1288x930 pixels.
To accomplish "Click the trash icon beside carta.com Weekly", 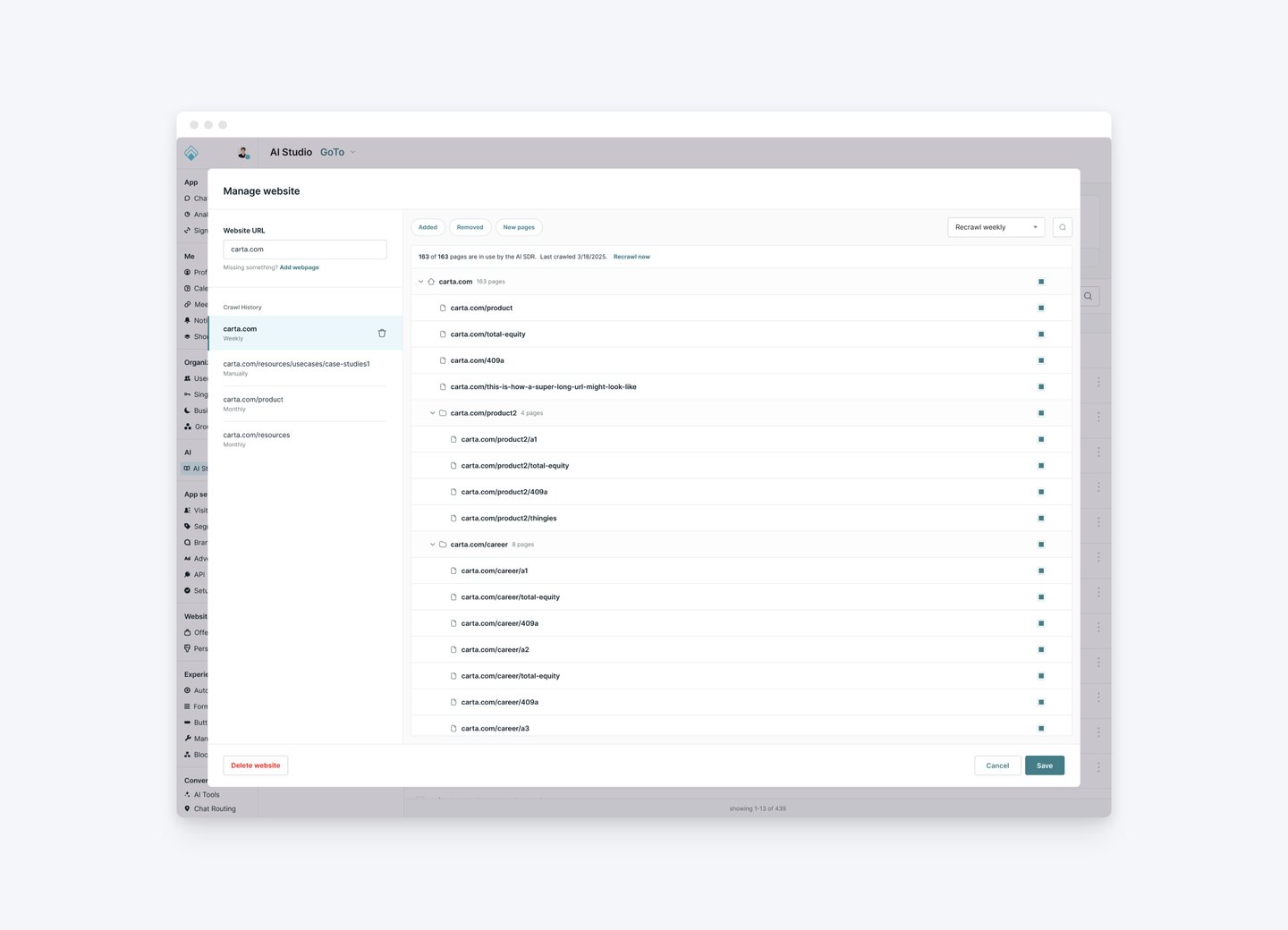I will click(x=382, y=333).
